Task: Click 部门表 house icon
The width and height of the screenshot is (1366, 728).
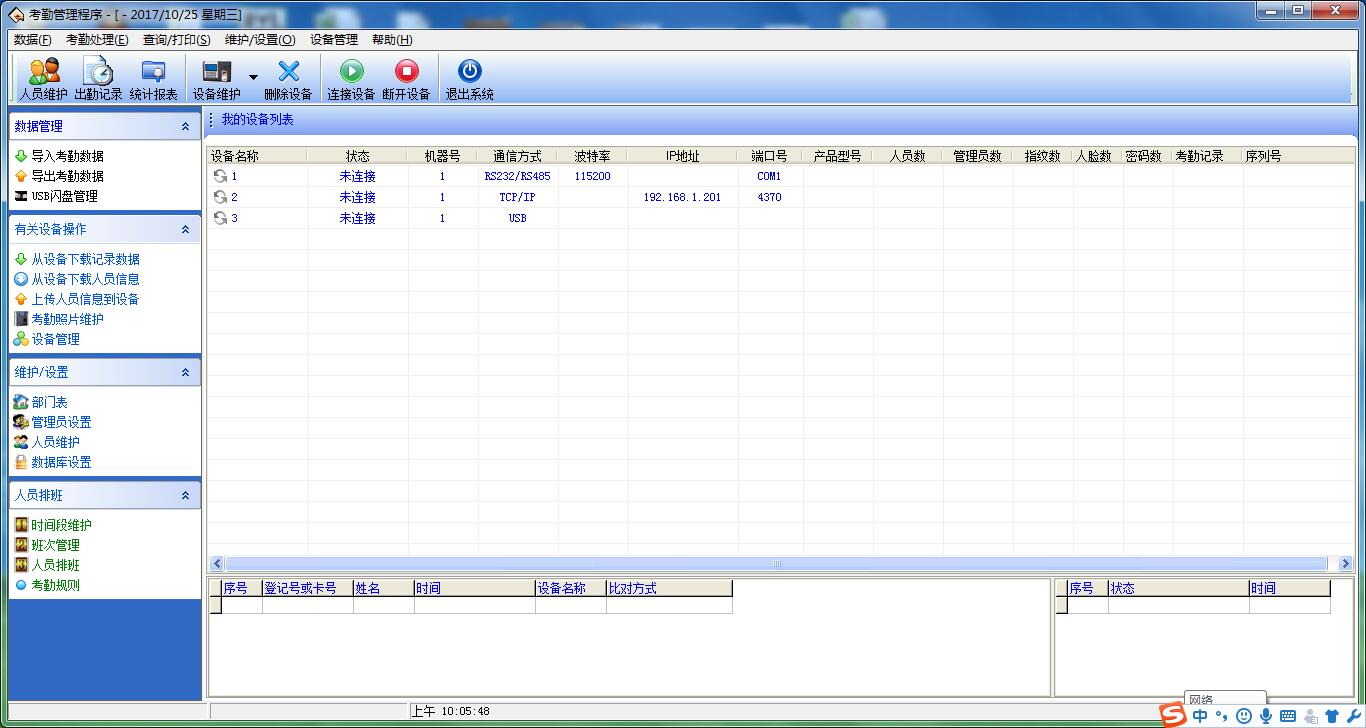Action: [x=21, y=402]
